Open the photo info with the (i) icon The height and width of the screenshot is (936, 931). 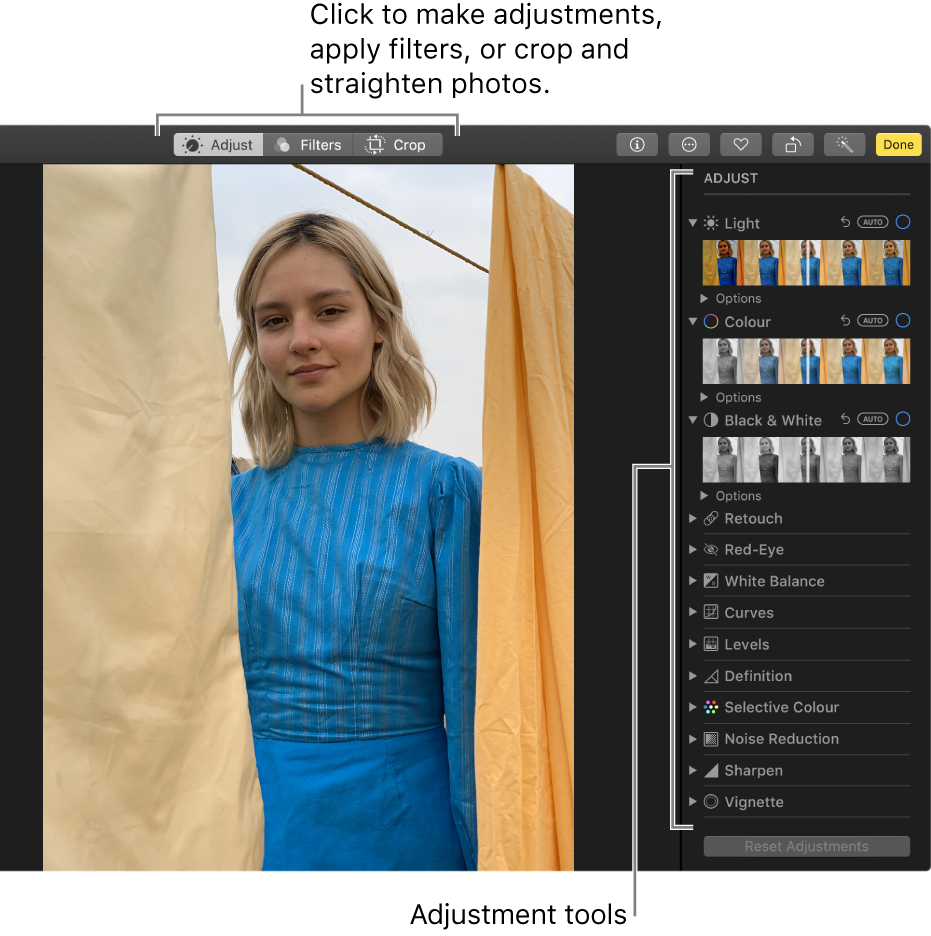coord(637,144)
